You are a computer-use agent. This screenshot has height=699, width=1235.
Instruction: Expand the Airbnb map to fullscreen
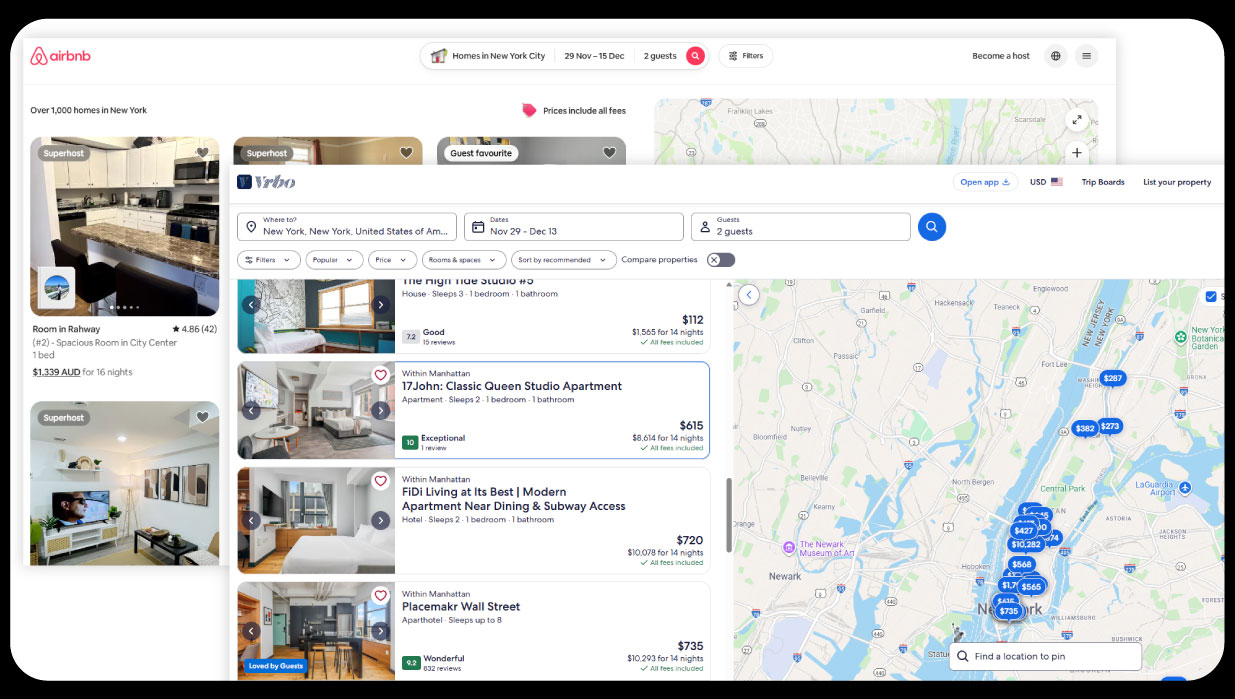(x=1077, y=120)
